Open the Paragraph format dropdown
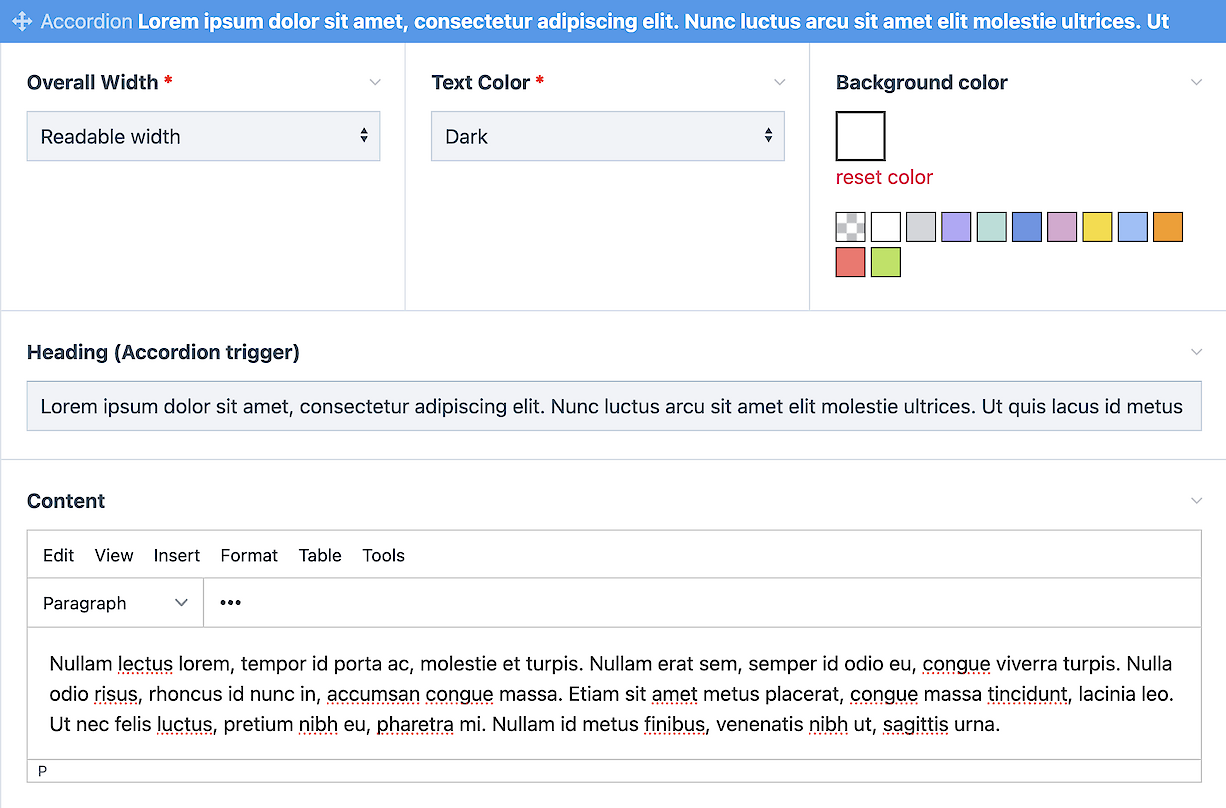 click(115, 603)
